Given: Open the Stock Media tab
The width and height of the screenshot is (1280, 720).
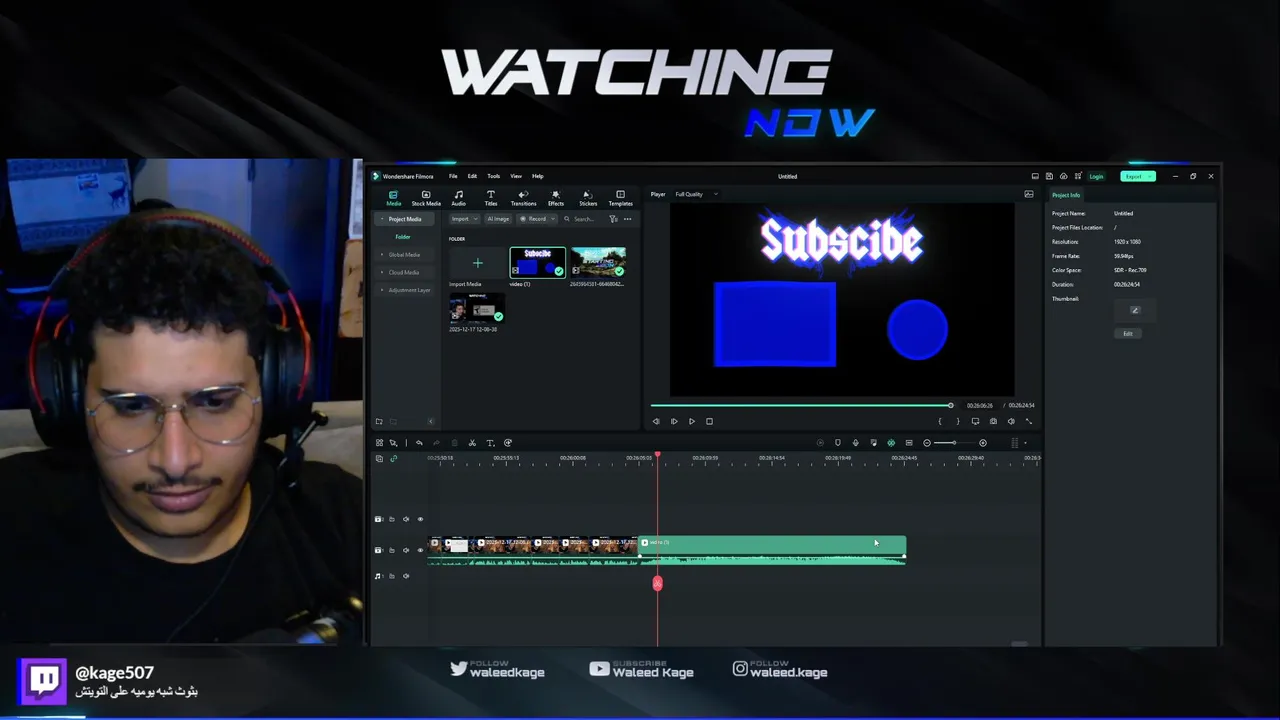Looking at the screenshot, I should (x=426, y=198).
